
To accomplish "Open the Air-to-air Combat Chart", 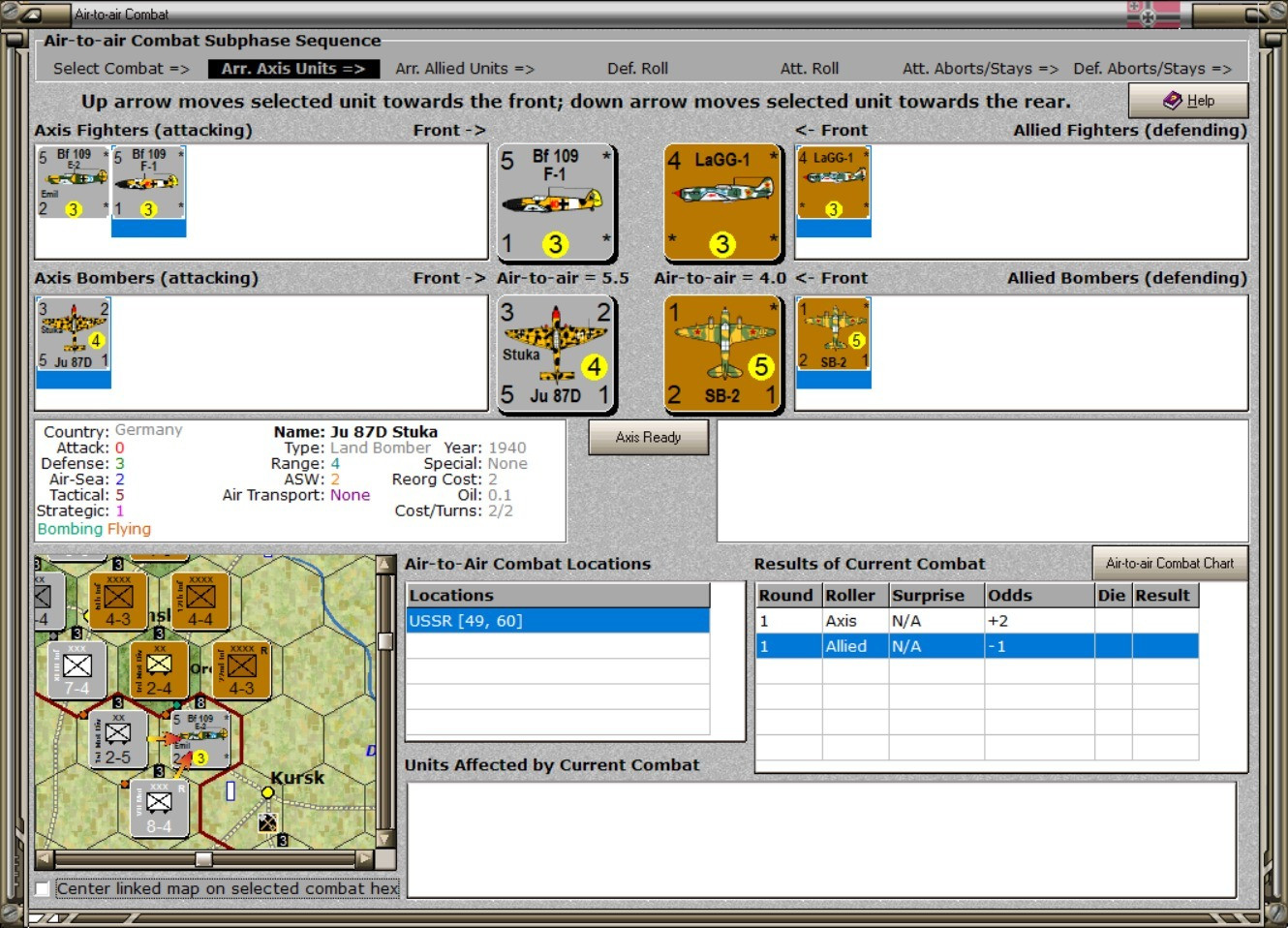I will tap(1170, 564).
